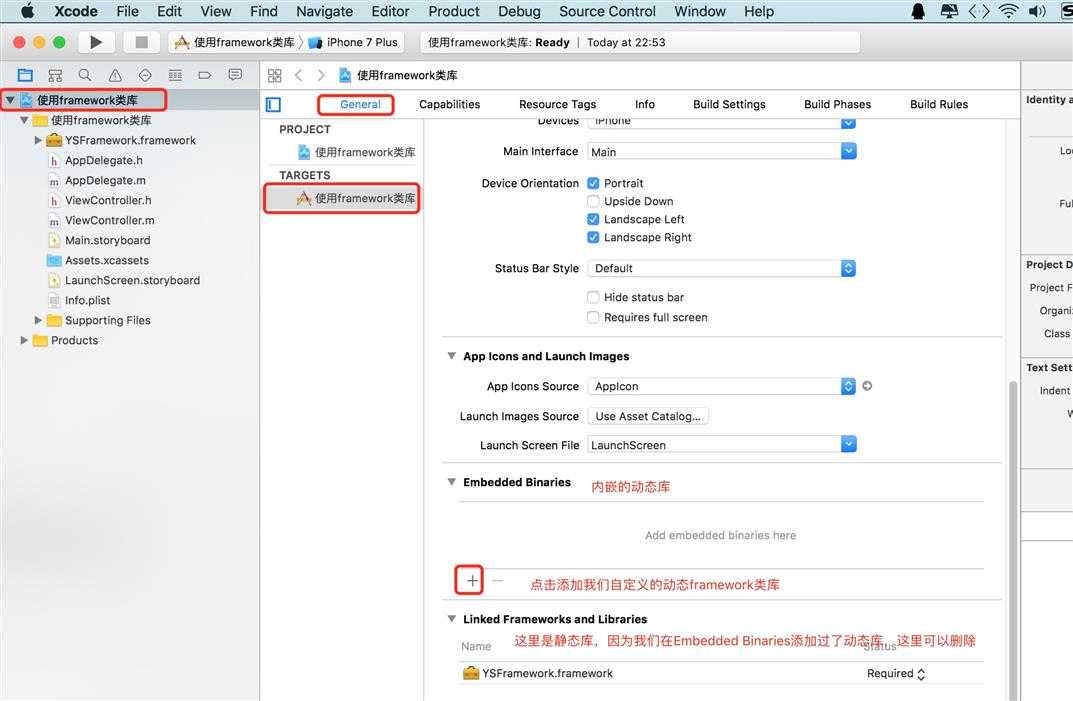Expand the Products group
The height and width of the screenshot is (701, 1073).
point(24,340)
